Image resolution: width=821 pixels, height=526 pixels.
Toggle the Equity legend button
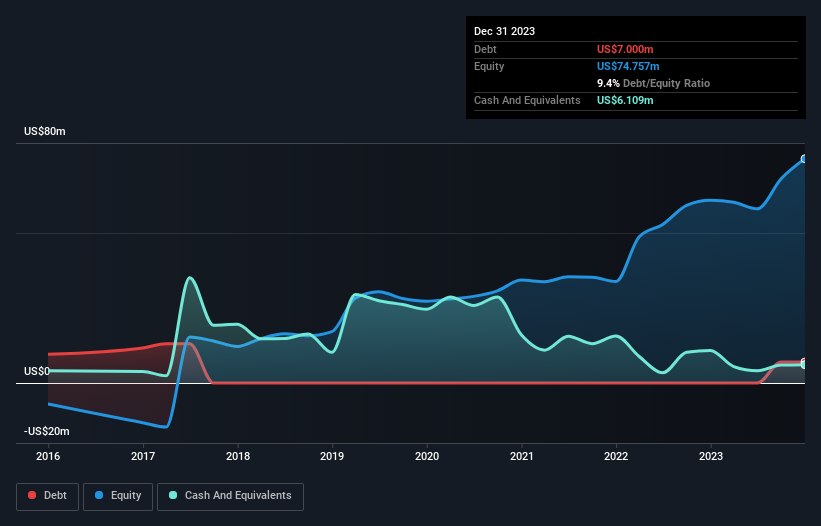click(118, 496)
